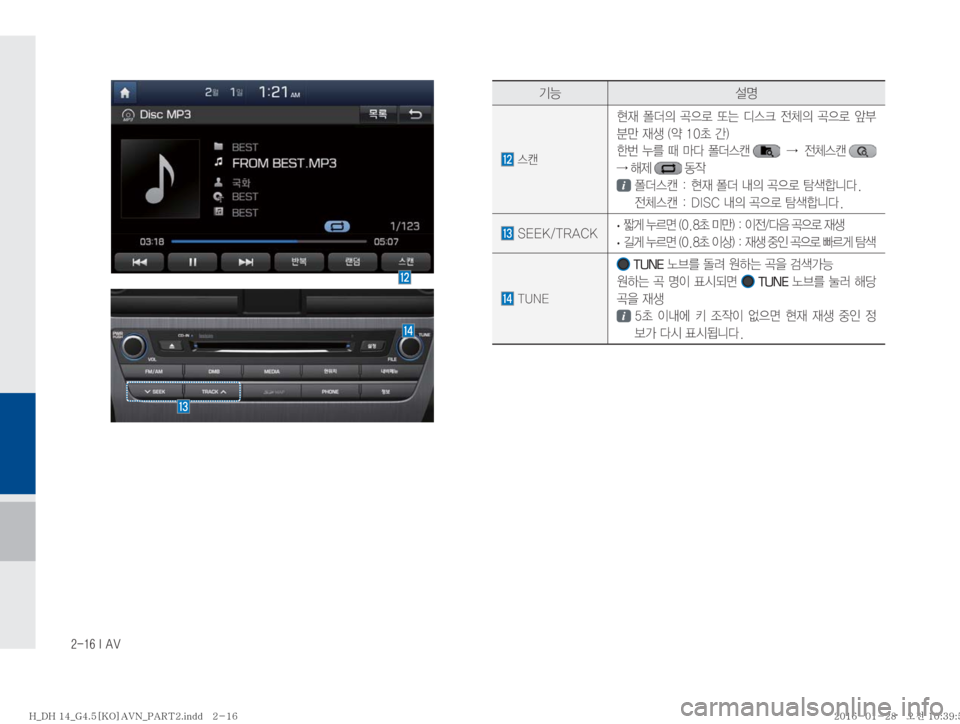Pause the current song
The width and height of the screenshot is (960, 724).
pos(193,262)
